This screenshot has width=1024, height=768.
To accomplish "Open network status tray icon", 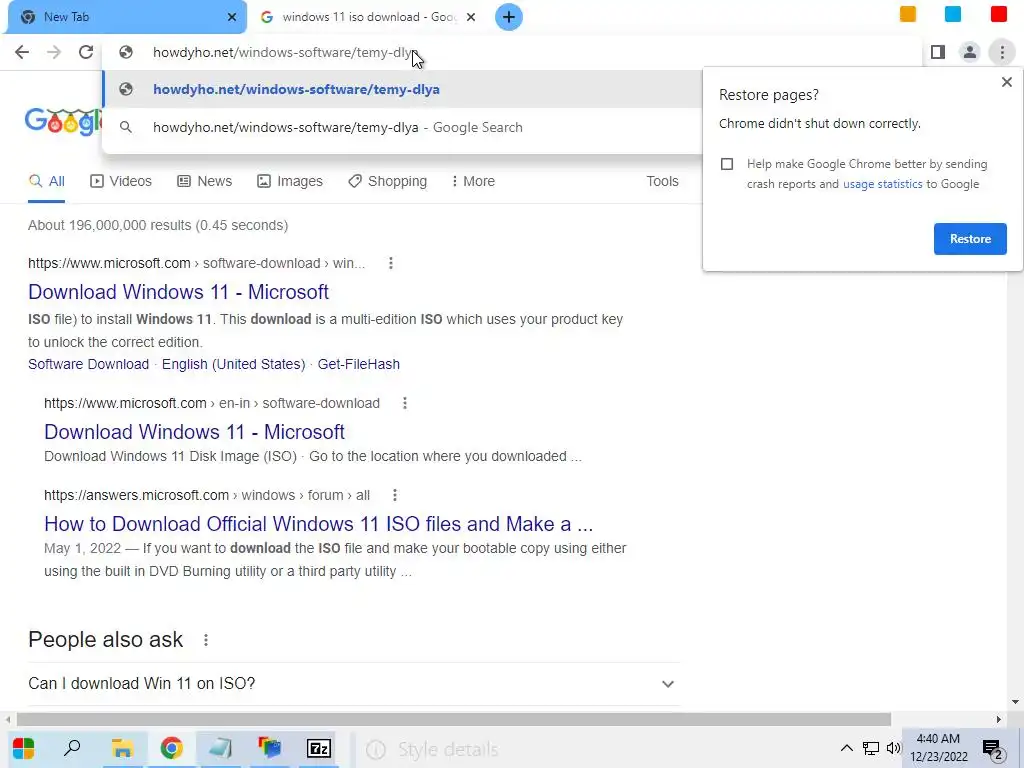I will pos(871,748).
